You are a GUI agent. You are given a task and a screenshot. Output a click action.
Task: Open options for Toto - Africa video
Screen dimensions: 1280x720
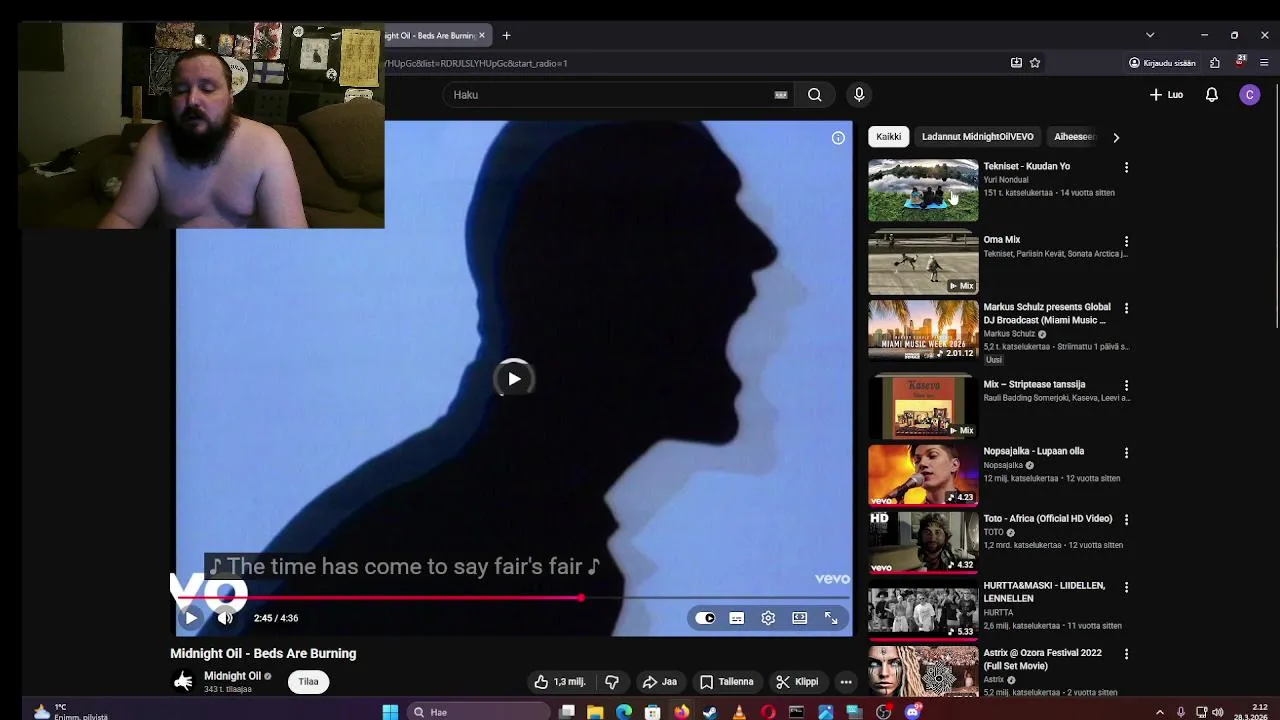1126,519
